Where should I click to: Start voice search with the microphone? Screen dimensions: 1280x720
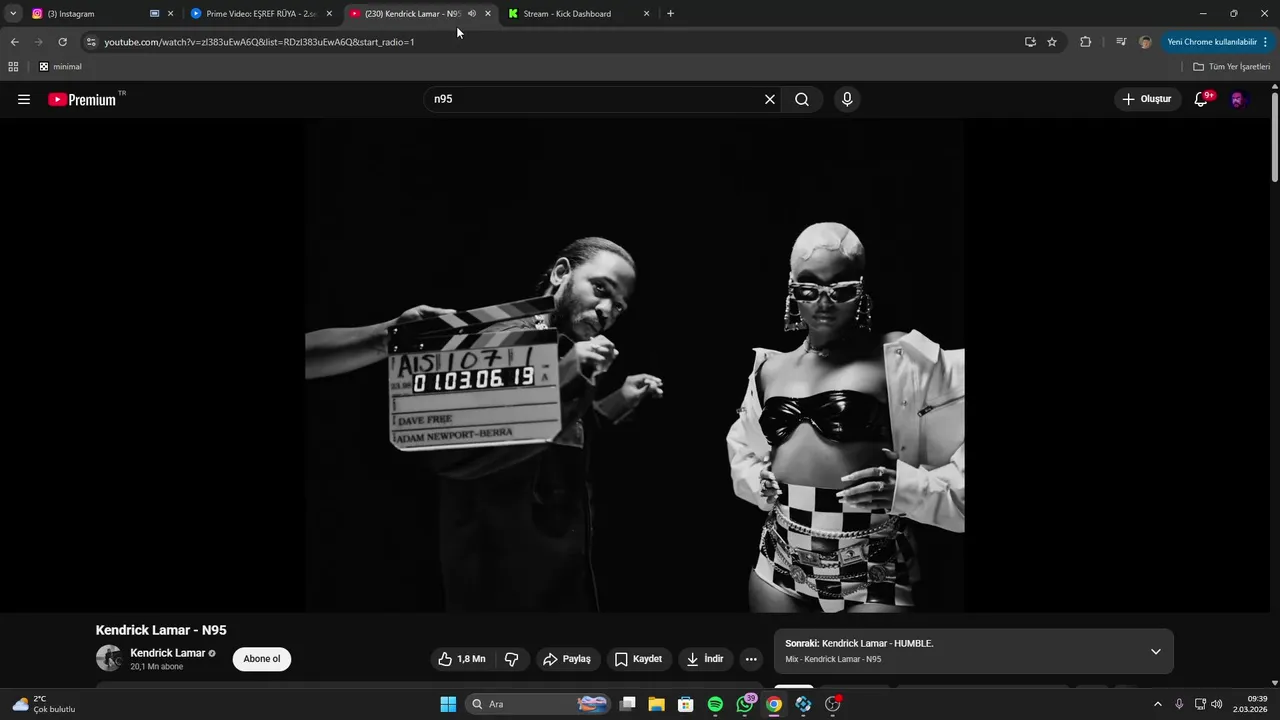(847, 99)
